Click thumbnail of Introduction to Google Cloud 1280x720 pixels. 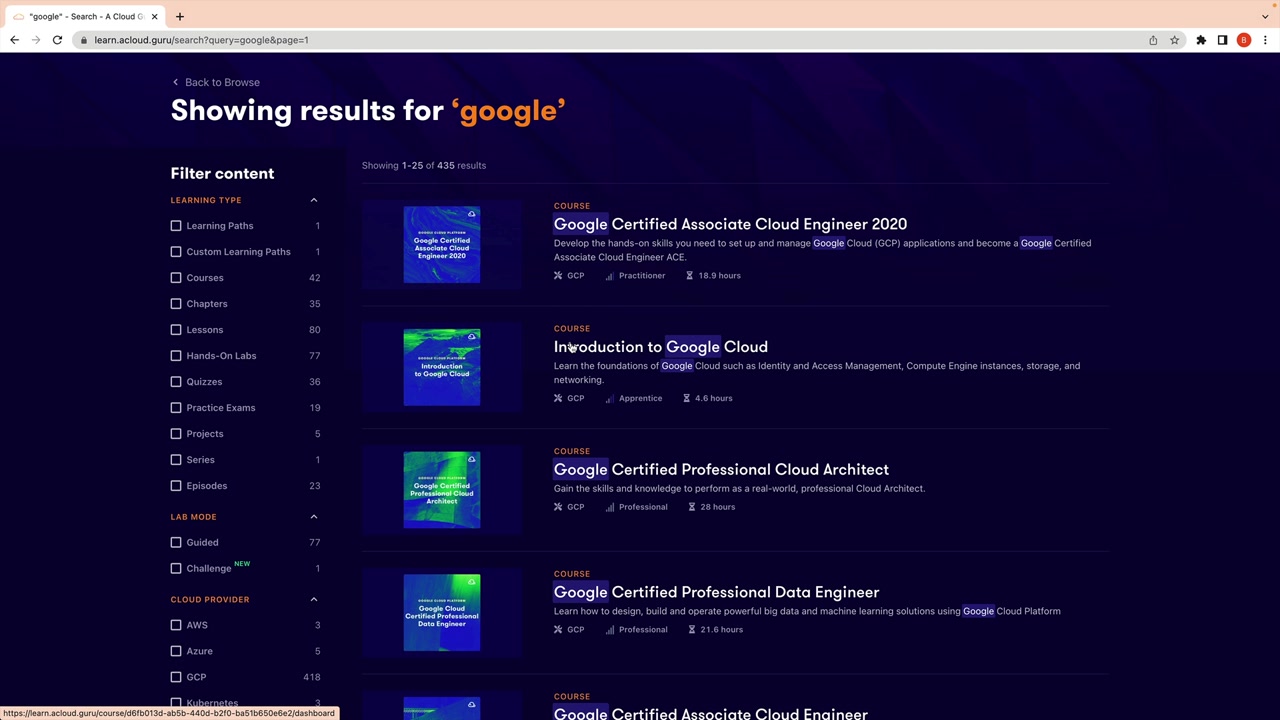(x=442, y=368)
